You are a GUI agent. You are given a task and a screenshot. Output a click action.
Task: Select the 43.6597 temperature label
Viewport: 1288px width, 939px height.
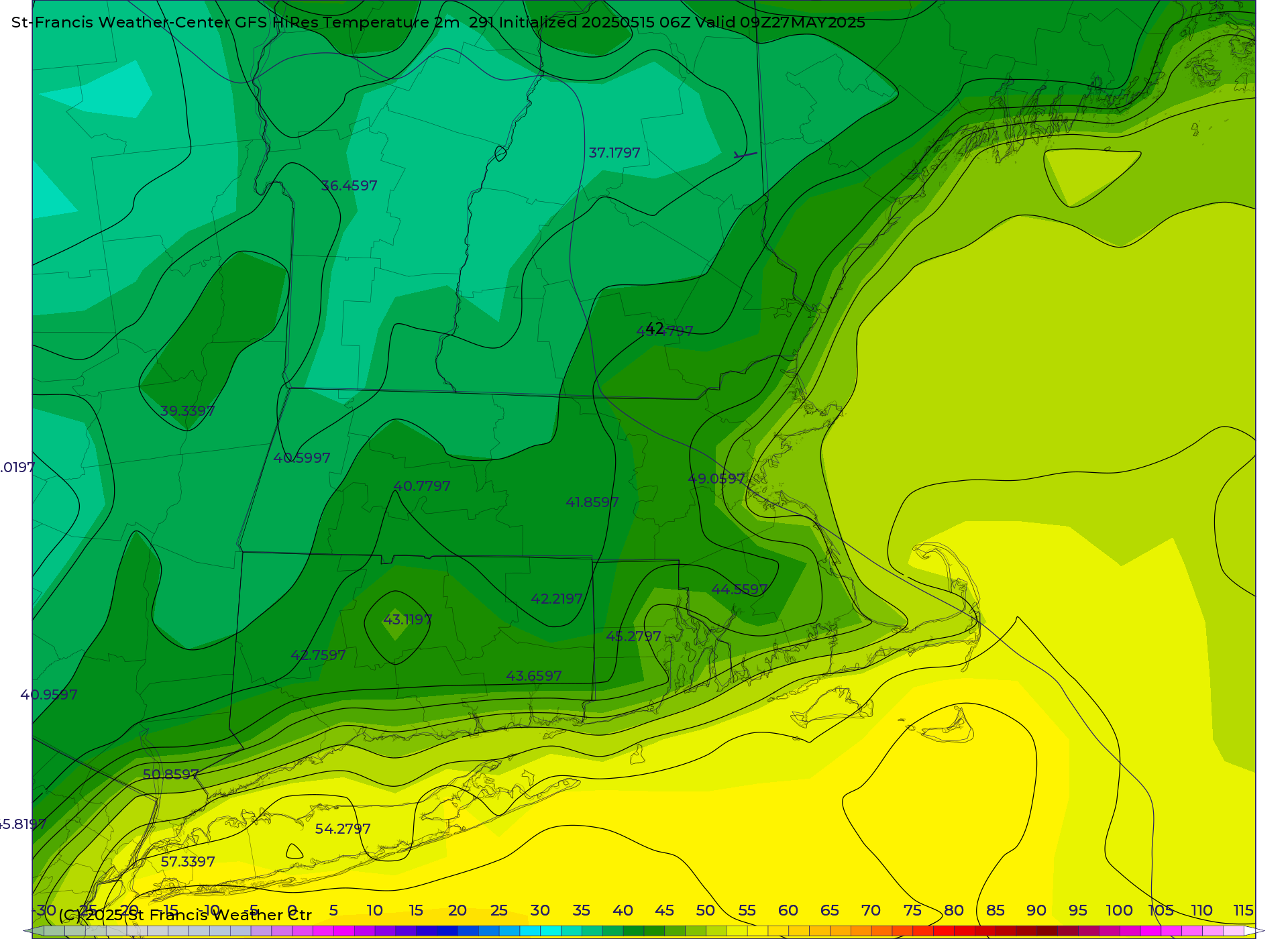coord(534,676)
